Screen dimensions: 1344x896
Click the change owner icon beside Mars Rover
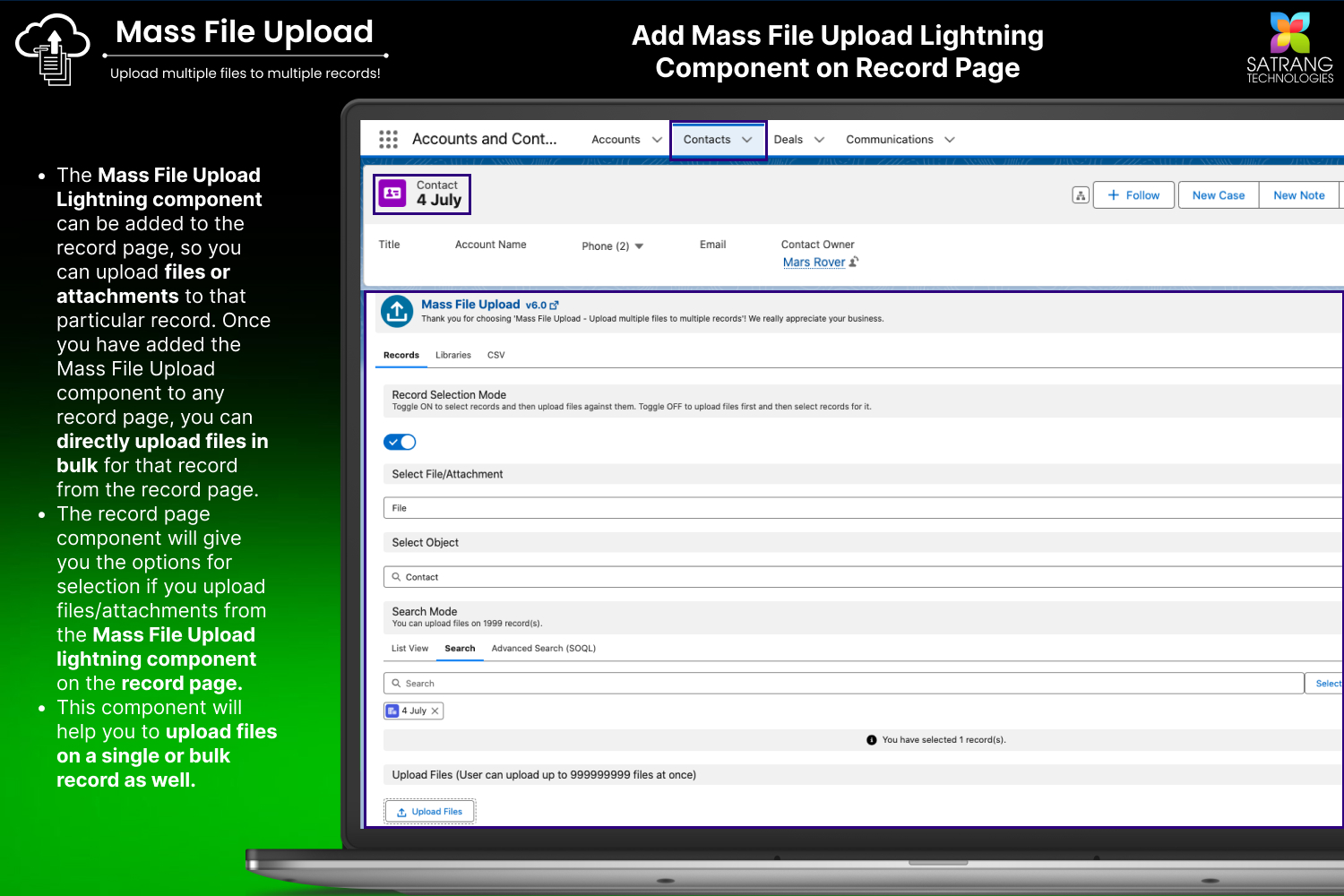pos(854,263)
